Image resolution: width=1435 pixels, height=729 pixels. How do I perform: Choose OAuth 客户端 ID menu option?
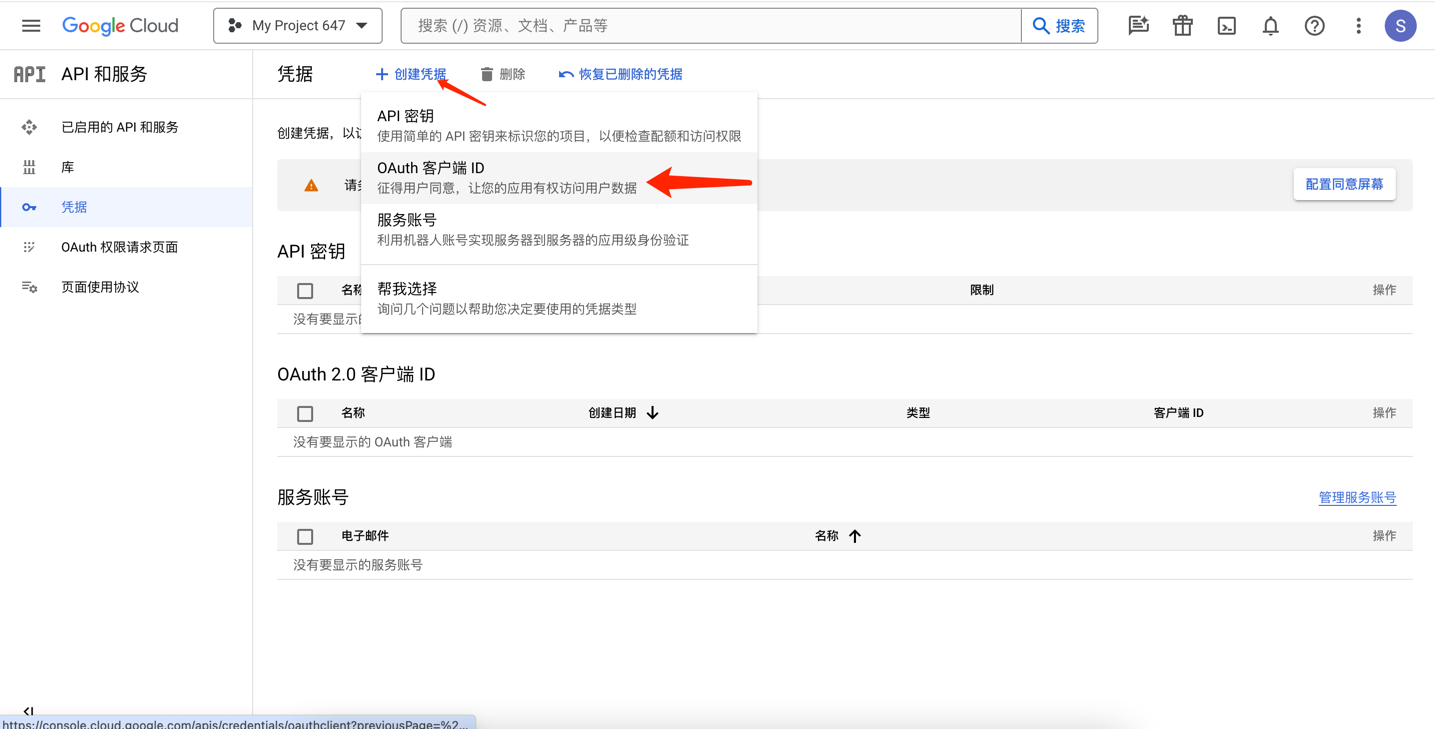(559, 178)
